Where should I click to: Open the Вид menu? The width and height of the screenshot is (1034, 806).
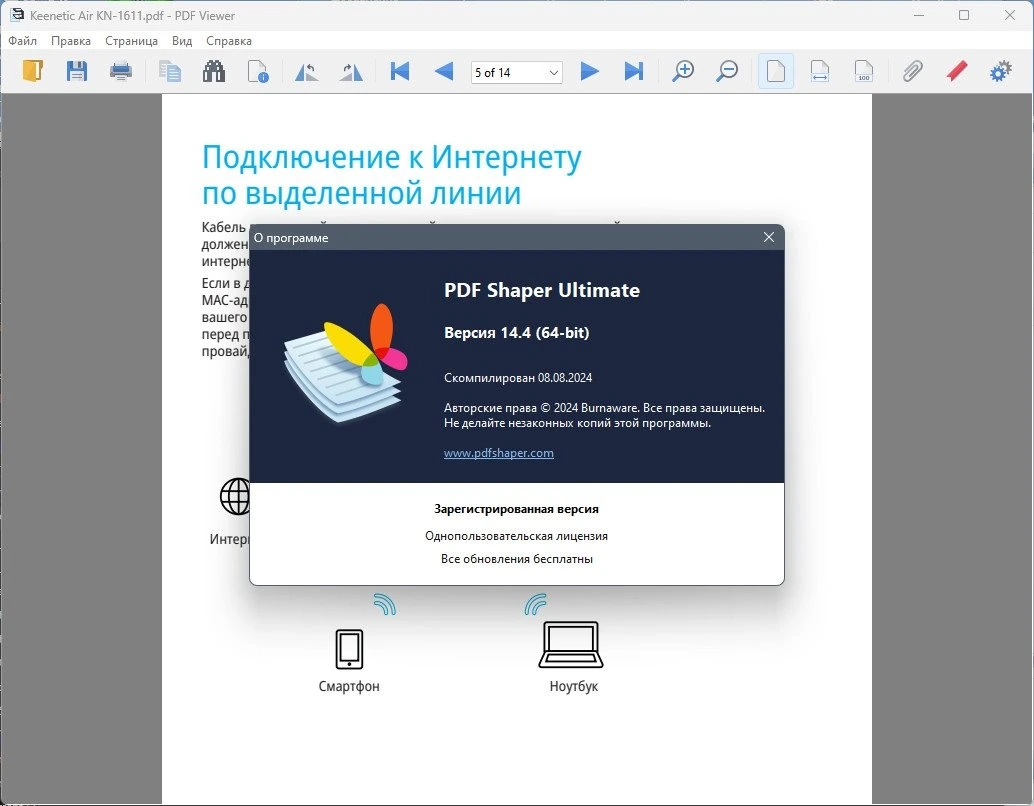pyautogui.click(x=182, y=41)
